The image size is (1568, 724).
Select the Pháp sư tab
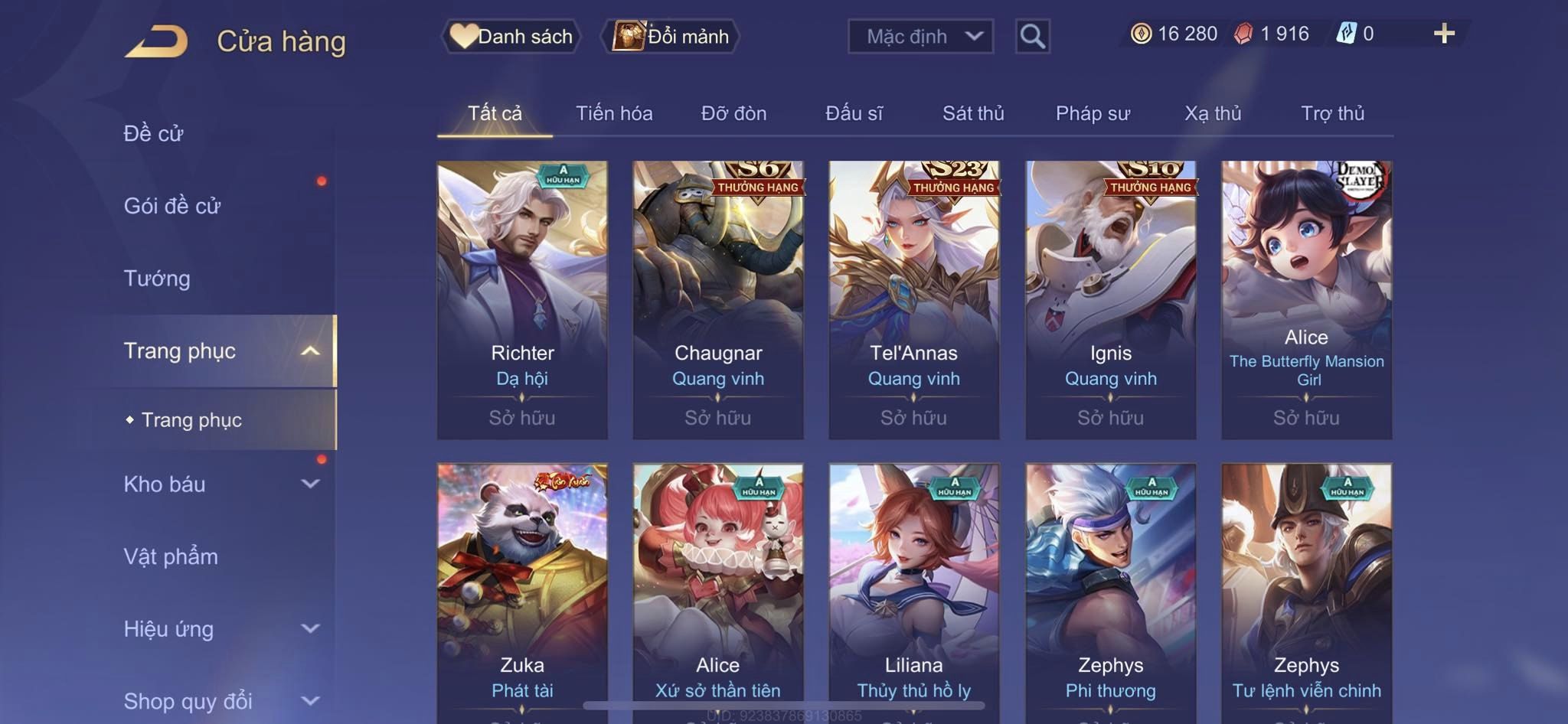(x=1093, y=113)
